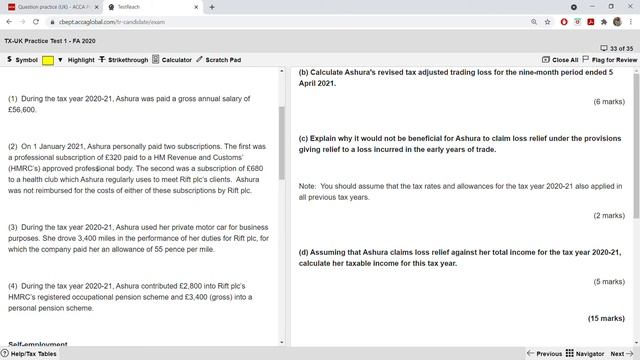The height and width of the screenshot is (360, 640).
Task: Open the Symbol tool
Action: (x=22, y=60)
